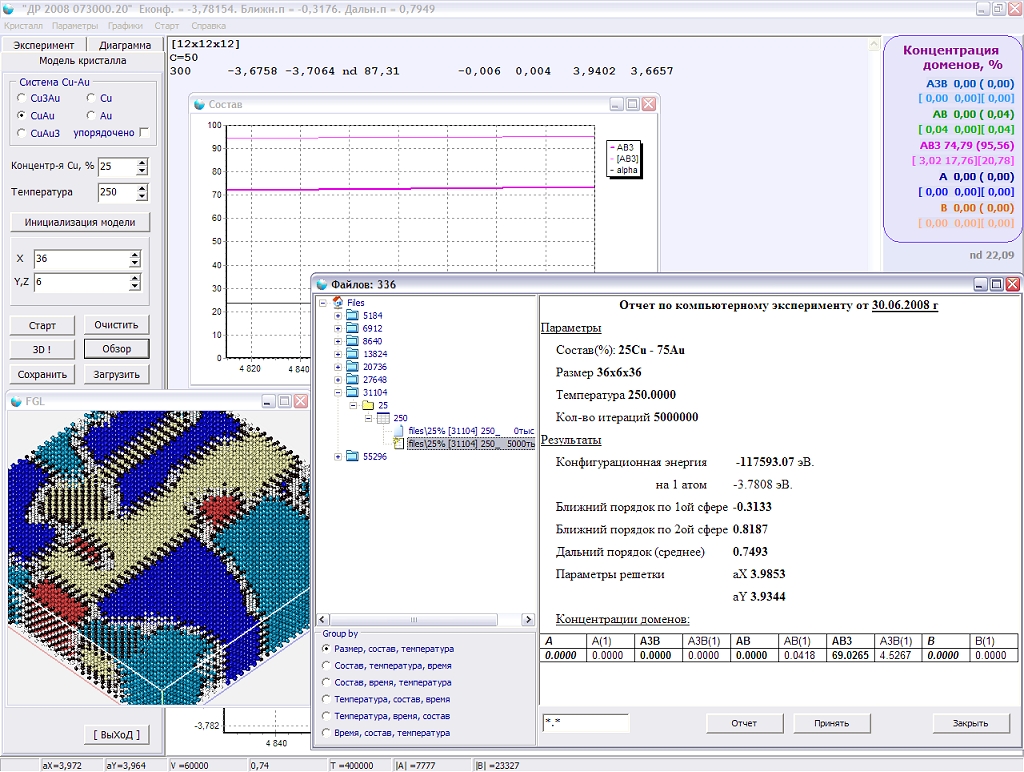This screenshot has width=1024, height=772.
Task: Switch to the Эксперимент tab
Action: [44, 45]
